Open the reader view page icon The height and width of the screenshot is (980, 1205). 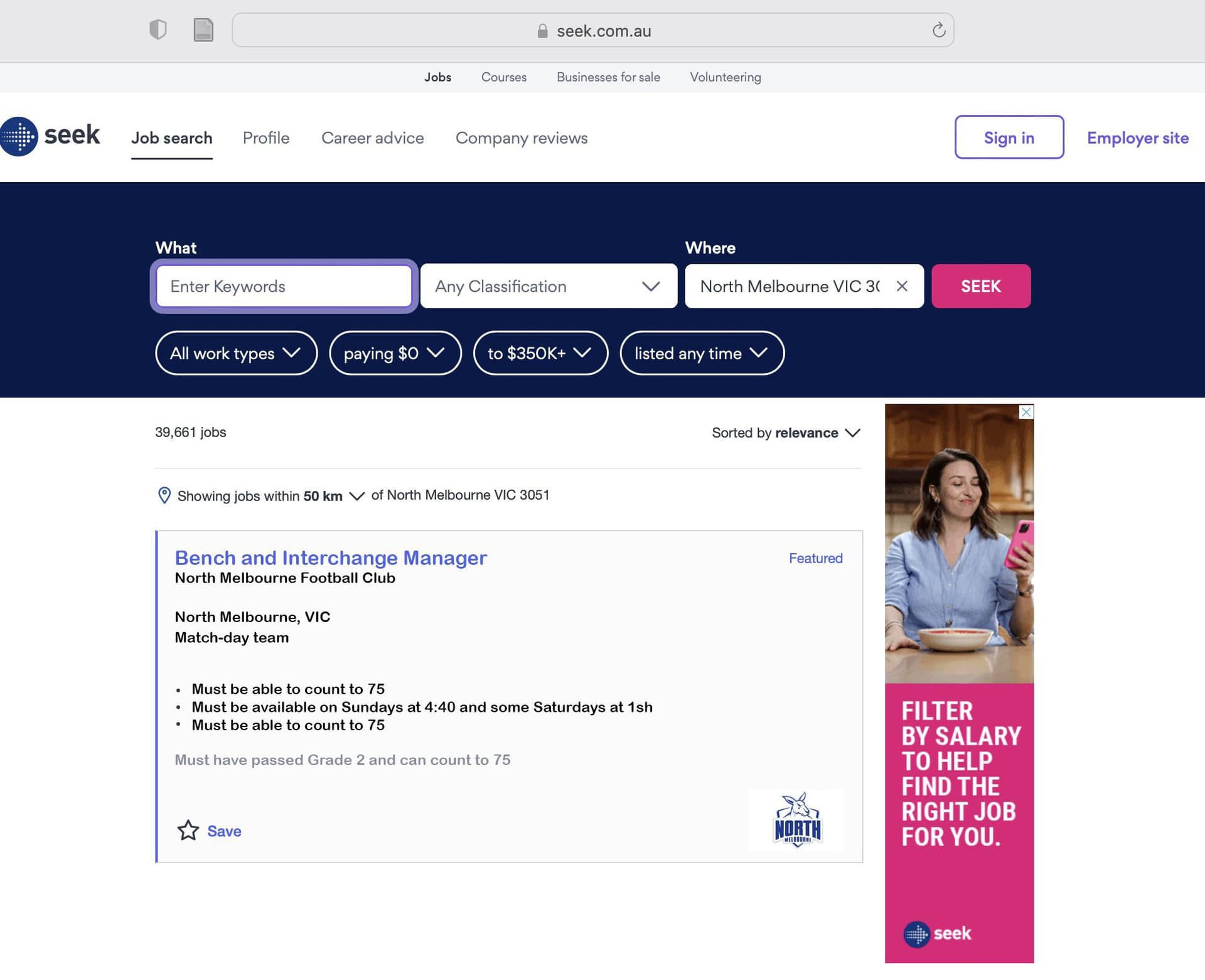click(x=203, y=30)
